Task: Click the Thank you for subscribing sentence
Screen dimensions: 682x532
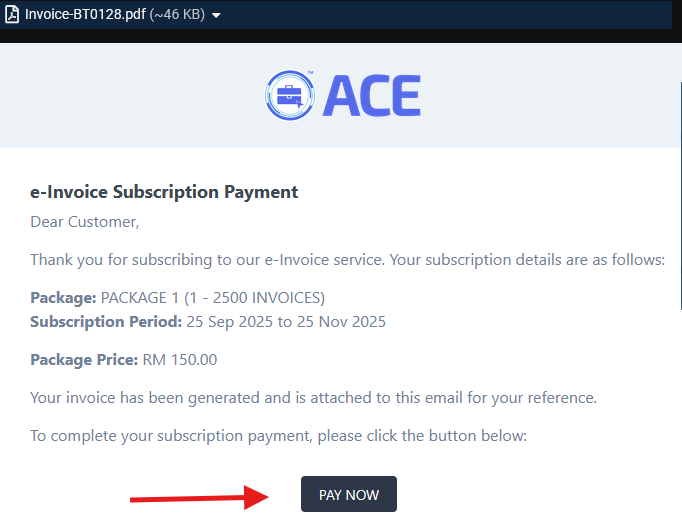Action: tap(347, 260)
